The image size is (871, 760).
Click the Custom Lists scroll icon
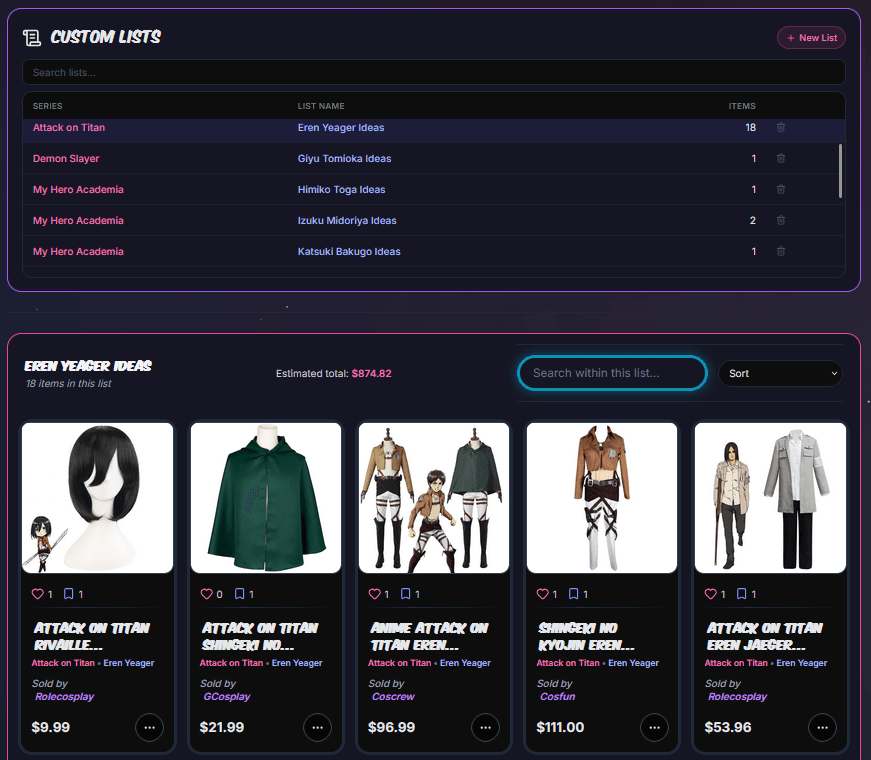click(x=32, y=38)
